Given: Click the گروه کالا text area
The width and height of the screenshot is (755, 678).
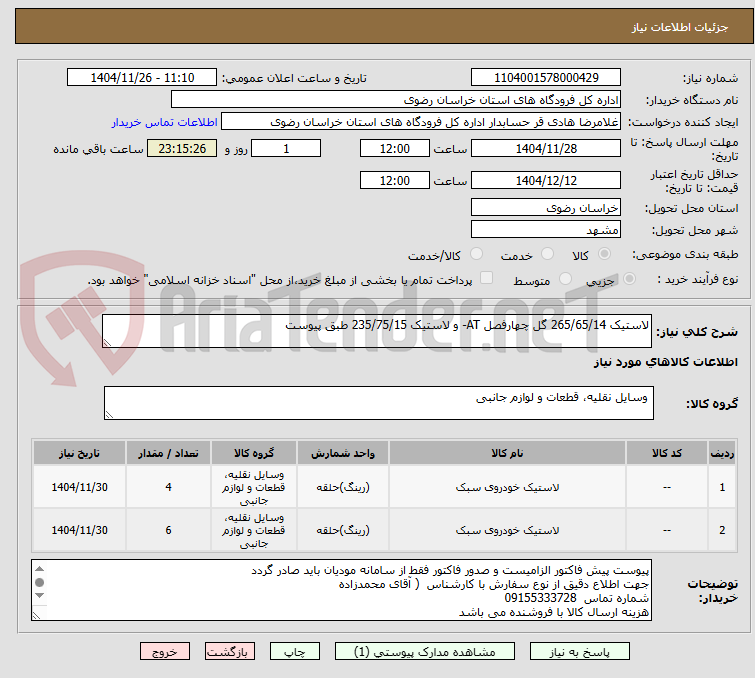Looking at the screenshot, I should click(378, 403).
